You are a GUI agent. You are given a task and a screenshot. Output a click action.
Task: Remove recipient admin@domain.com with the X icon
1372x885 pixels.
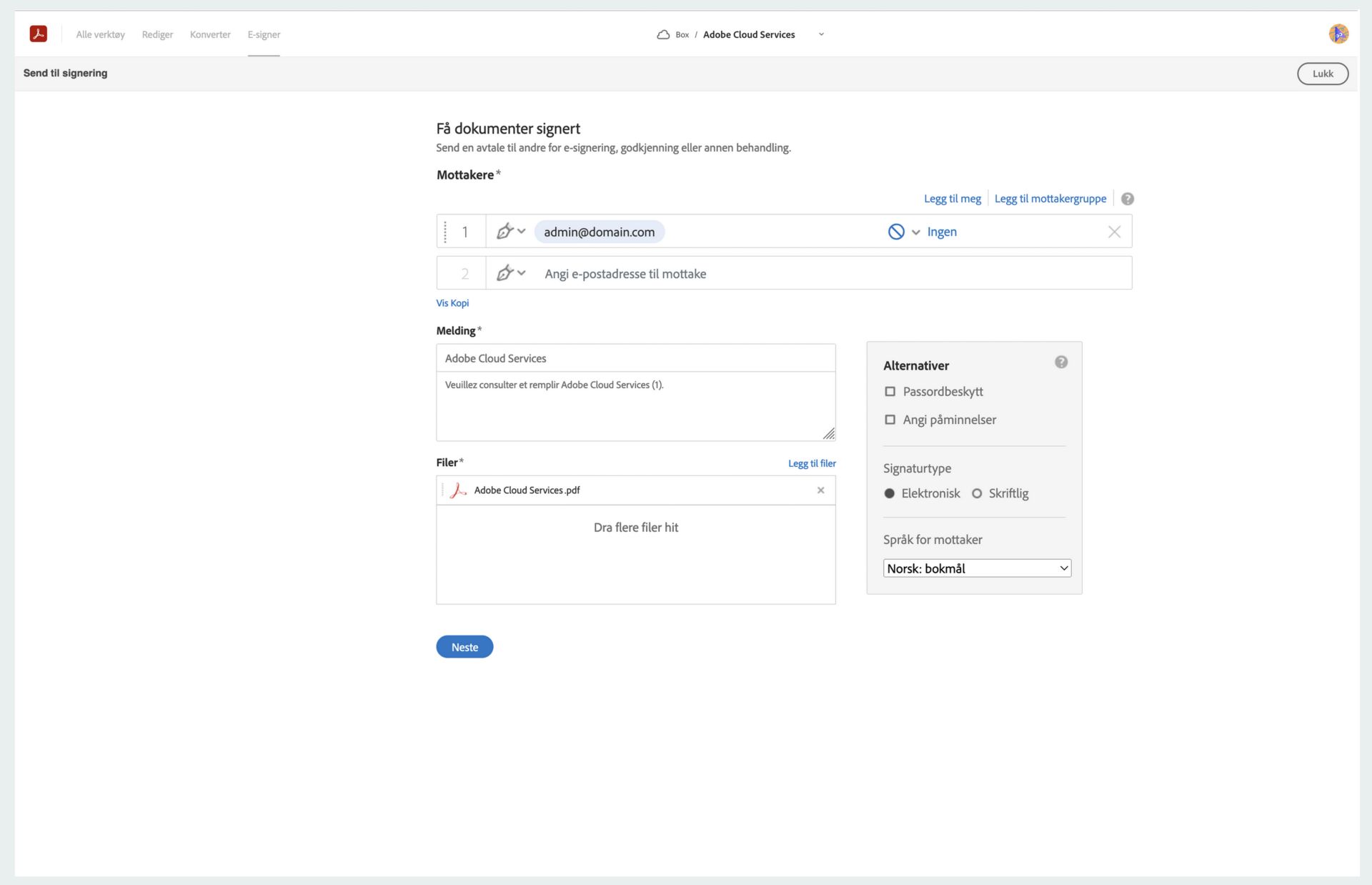1114,232
